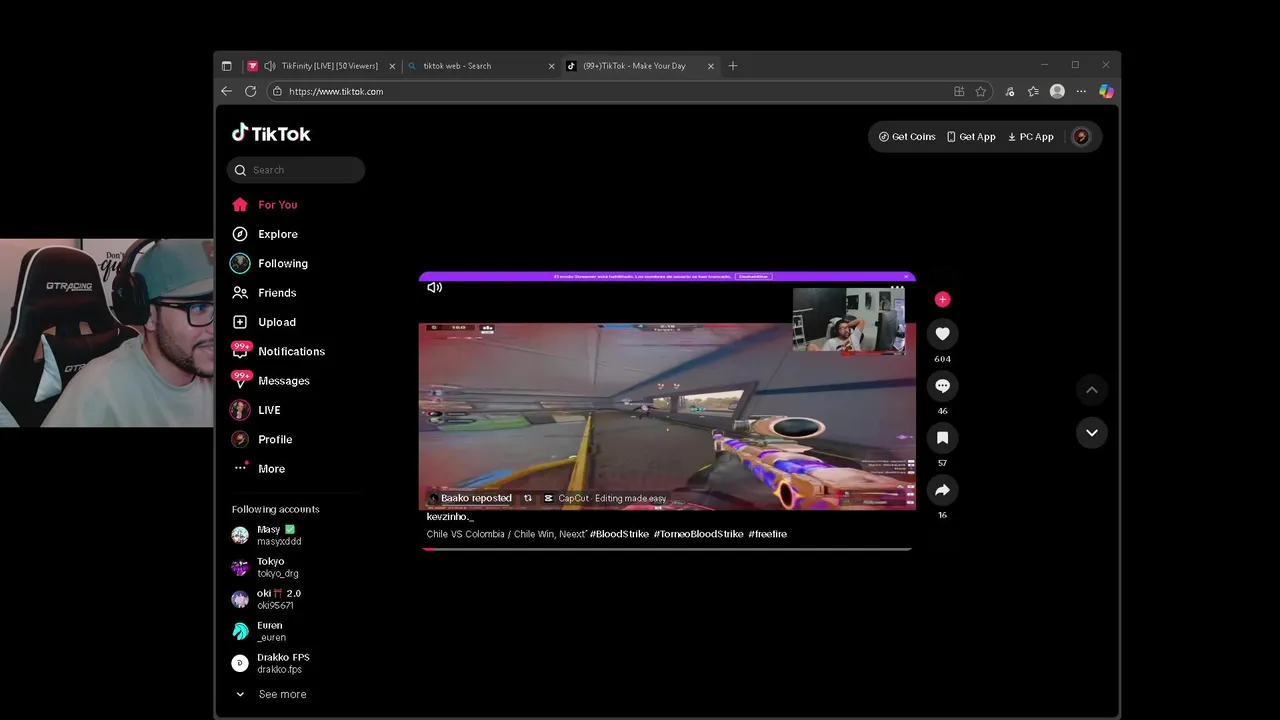Open a new browser tab
This screenshot has width=1280, height=720.
(x=733, y=66)
